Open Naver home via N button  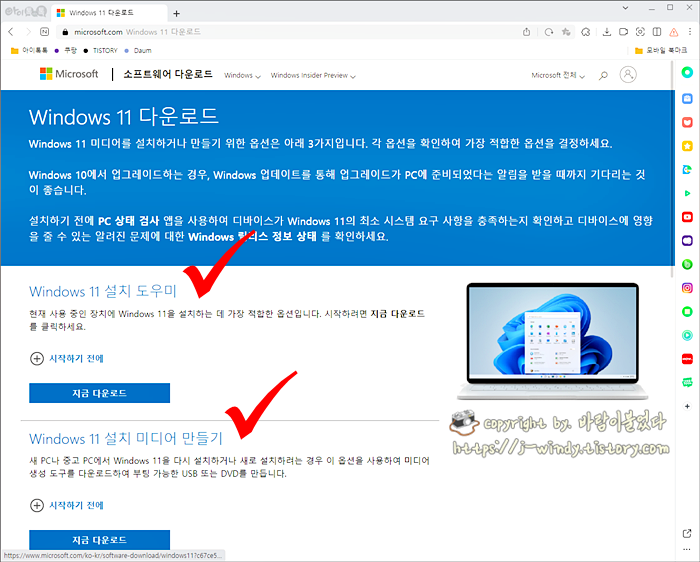coord(45,32)
